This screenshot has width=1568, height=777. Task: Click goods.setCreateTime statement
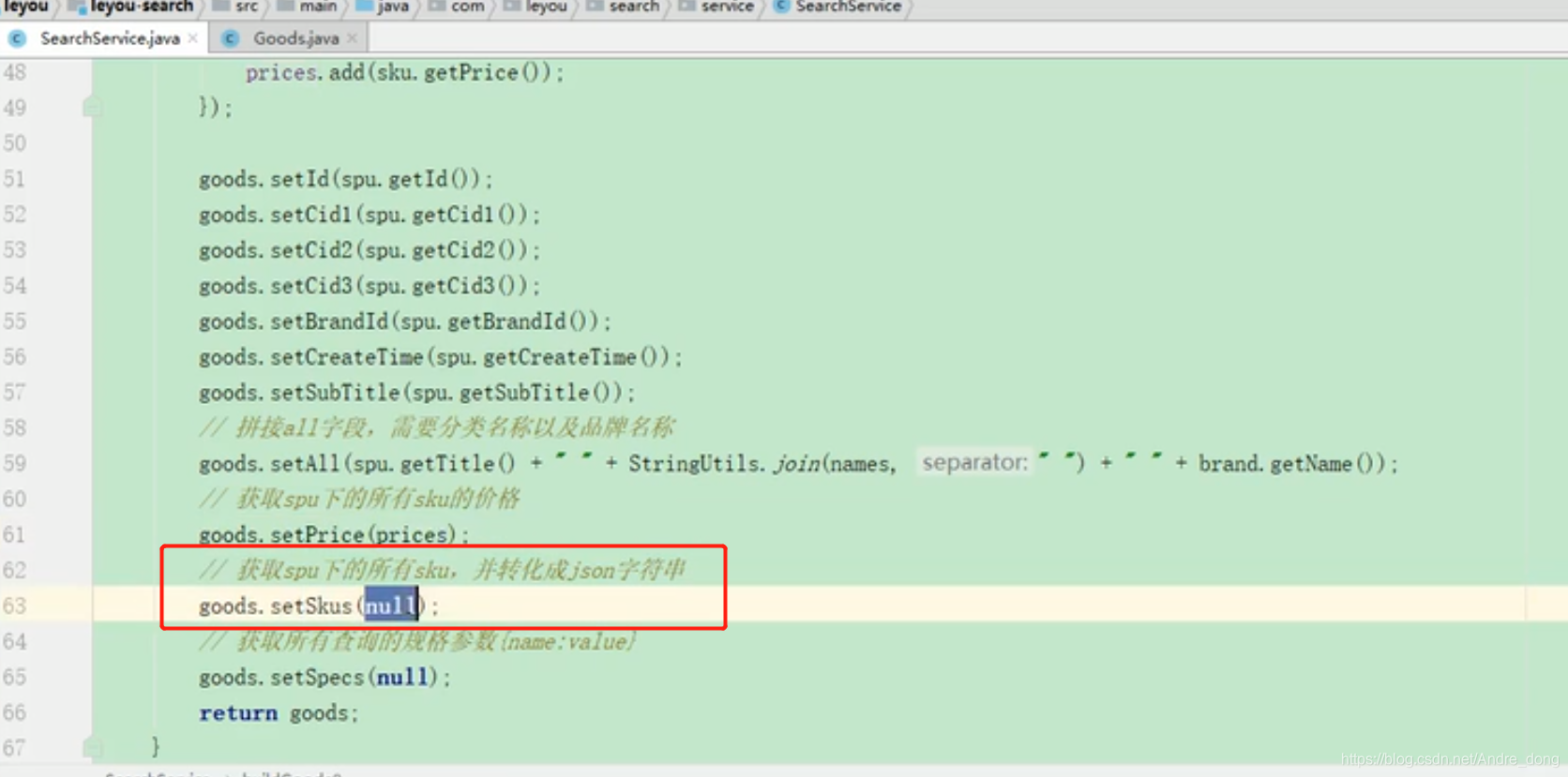[x=440, y=357]
